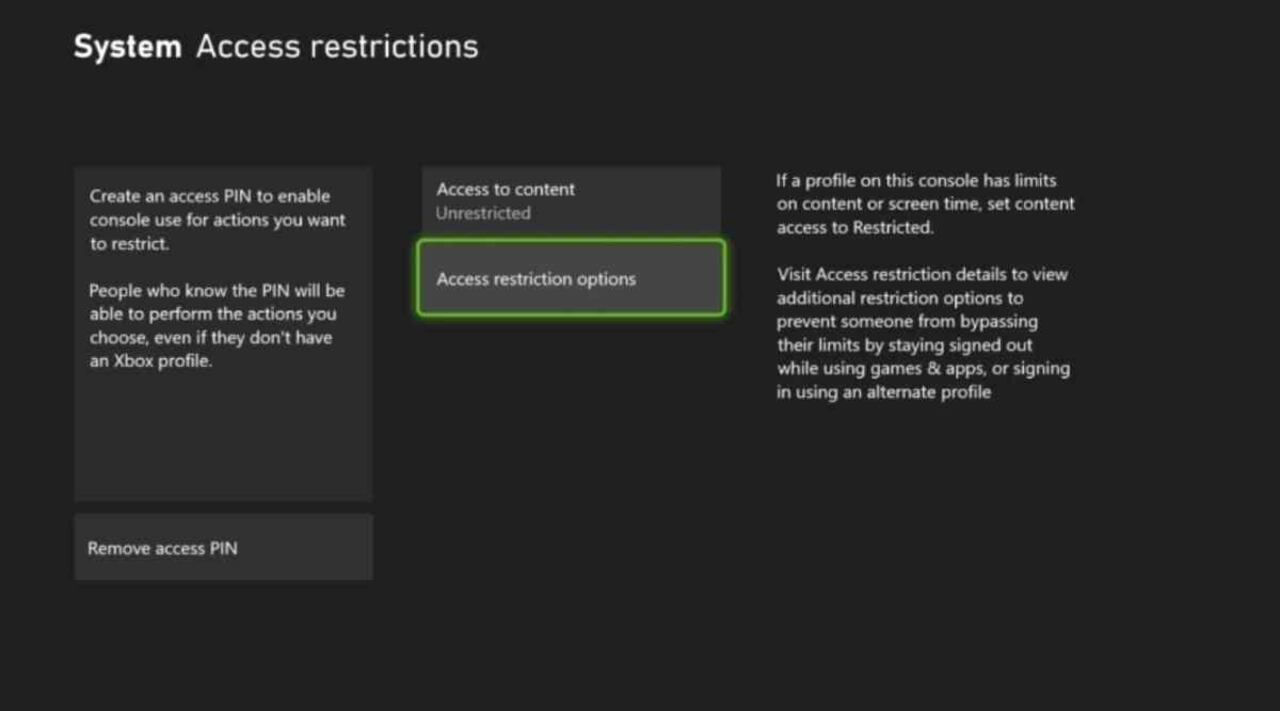1280x711 pixels.
Task: Click the PIN explanation text panel
Action: (222, 300)
